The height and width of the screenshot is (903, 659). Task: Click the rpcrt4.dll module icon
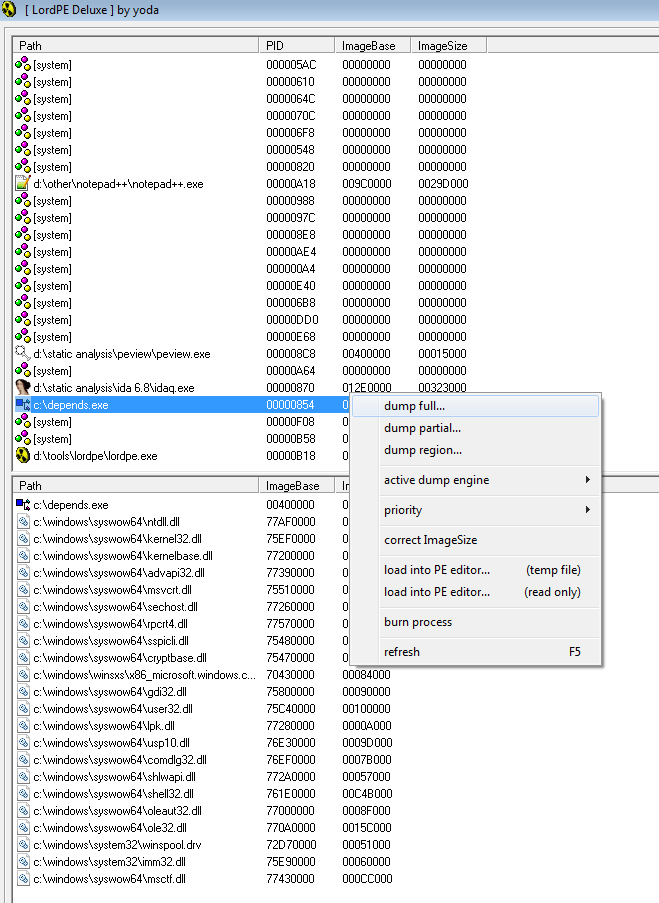[23, 624]
